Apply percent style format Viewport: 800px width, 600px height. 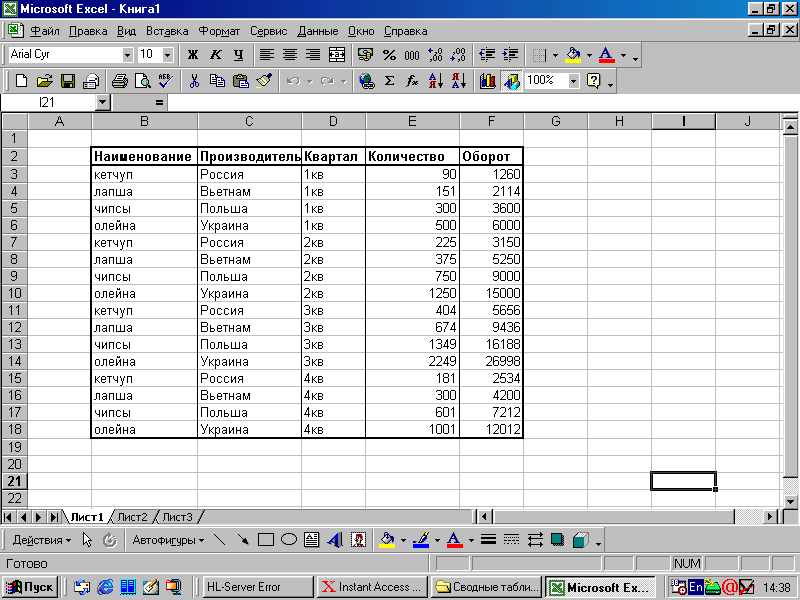click(x=389, y=55)
